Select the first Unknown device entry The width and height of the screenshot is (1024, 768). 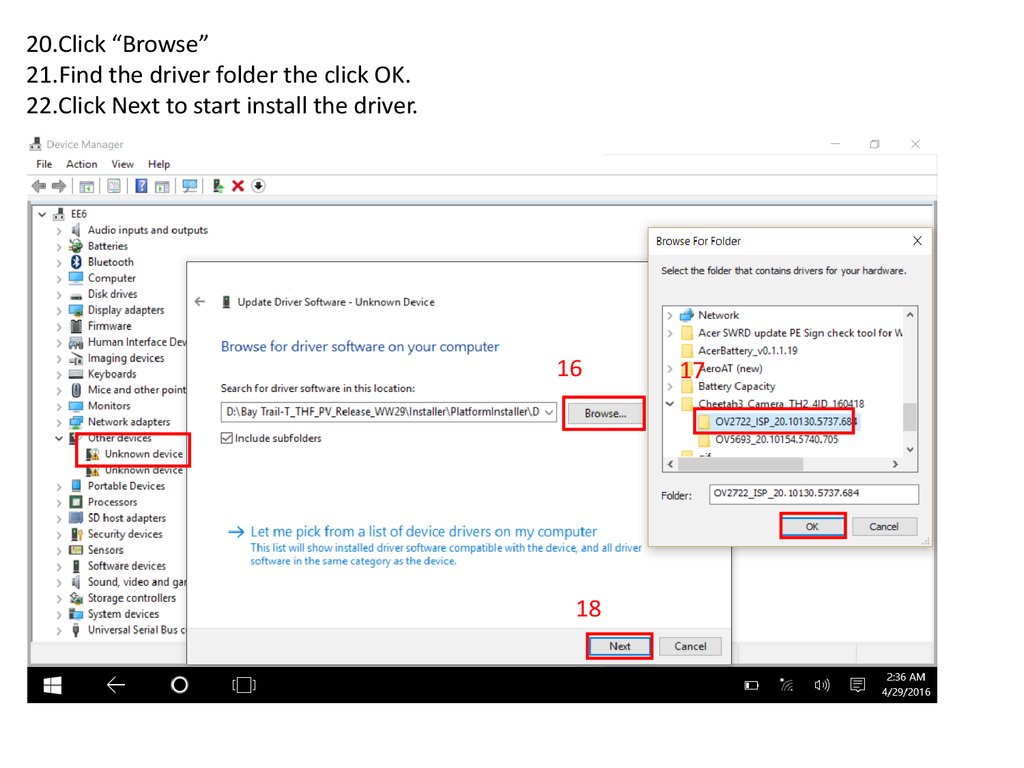tap(144, 454)
